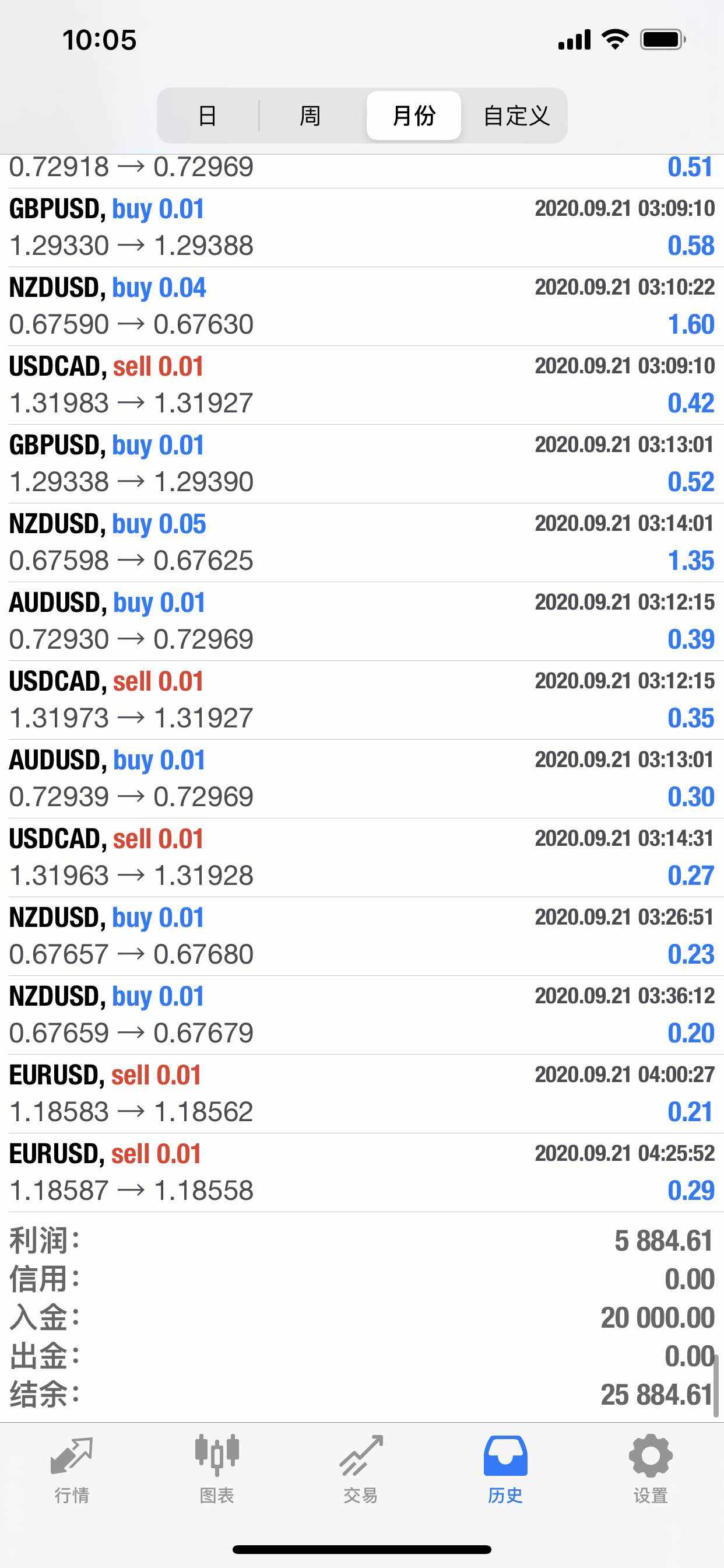Open the 行情 quotes icon
Viewport: 724px width, 1568px height.
[x=72, y=1457]
